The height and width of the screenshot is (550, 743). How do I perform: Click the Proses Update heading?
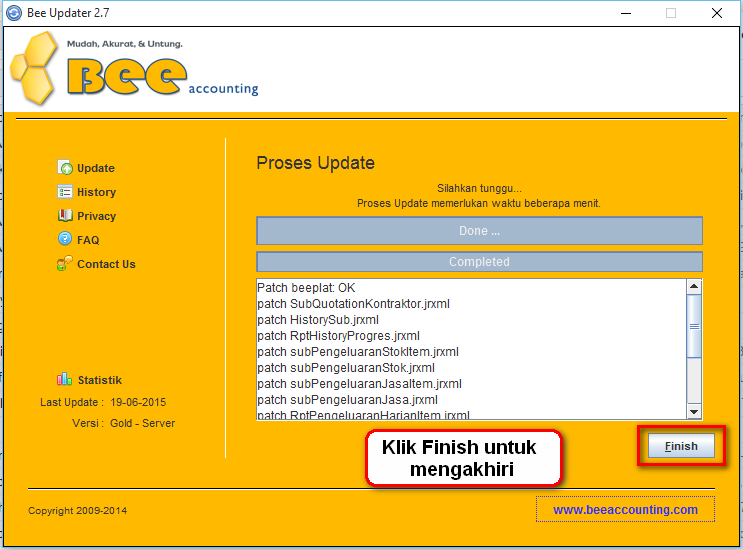tap(316, 163)
